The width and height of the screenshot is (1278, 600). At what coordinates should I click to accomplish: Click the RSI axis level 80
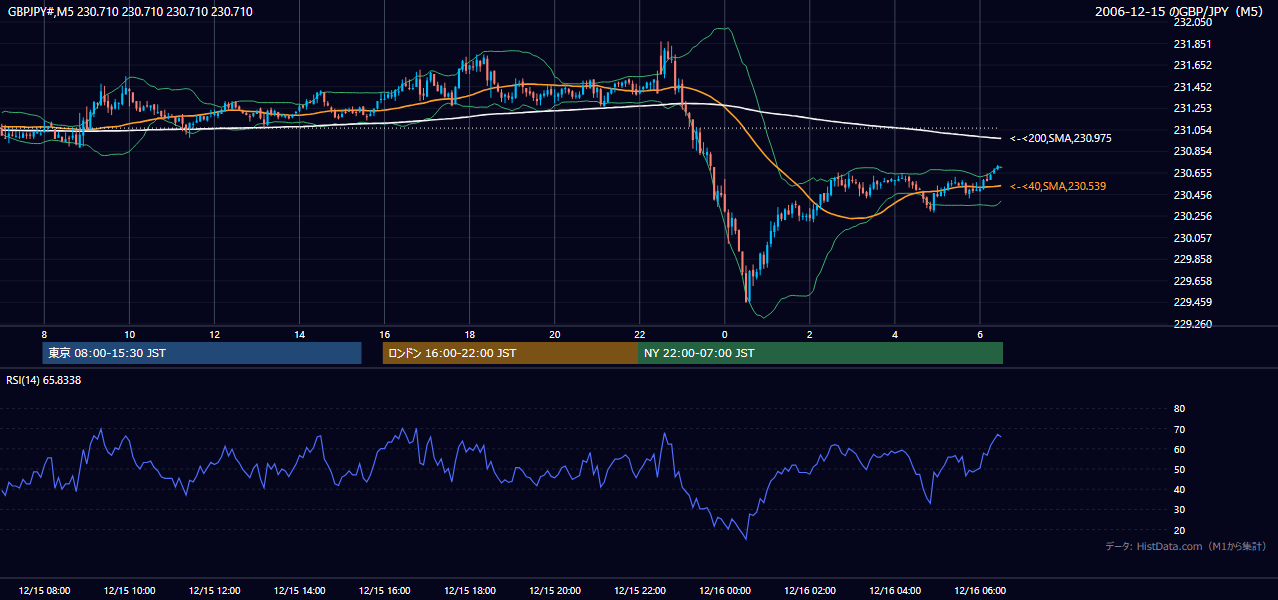(x=1179, y=409)
